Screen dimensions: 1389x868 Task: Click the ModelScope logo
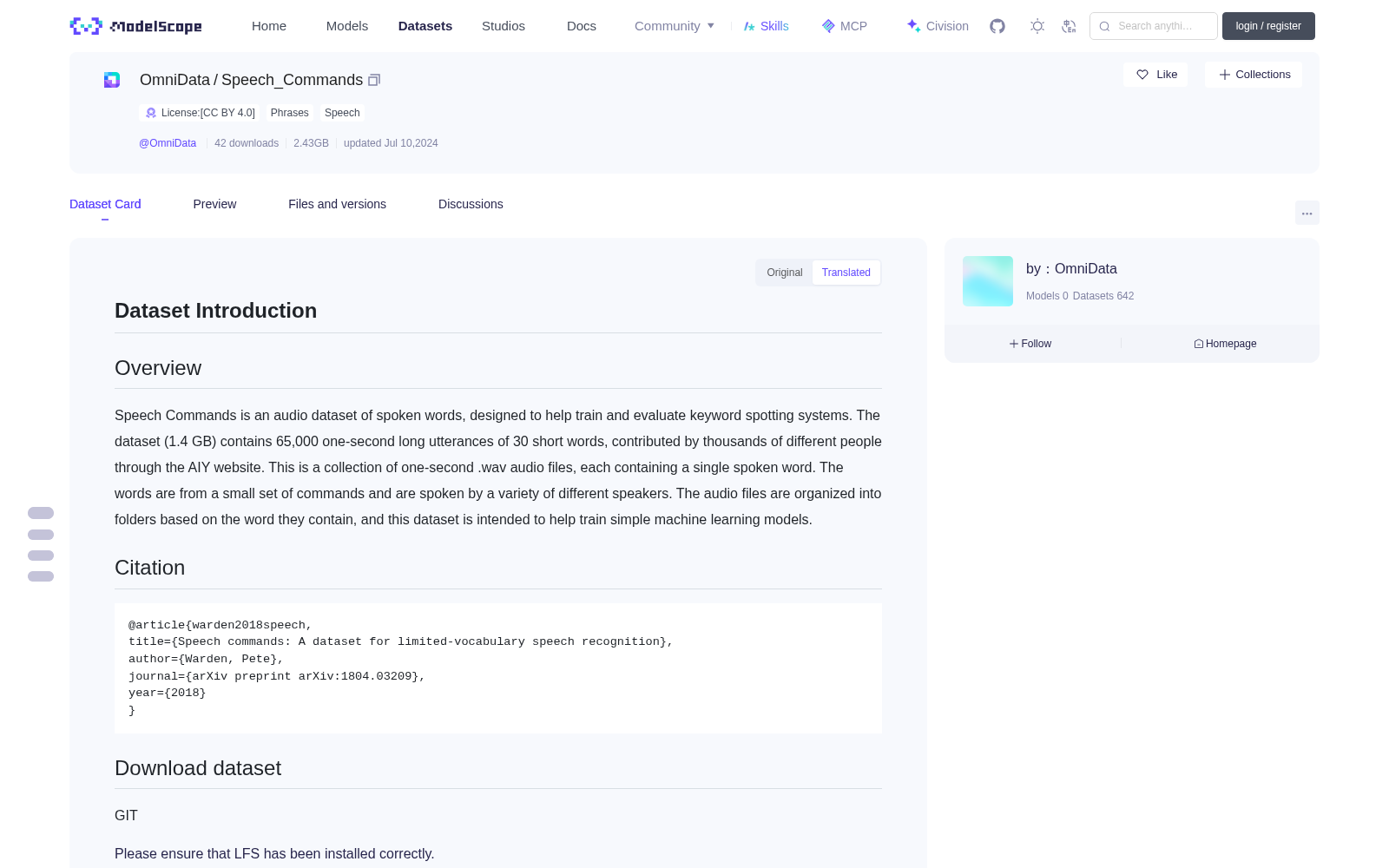(135, 26)
